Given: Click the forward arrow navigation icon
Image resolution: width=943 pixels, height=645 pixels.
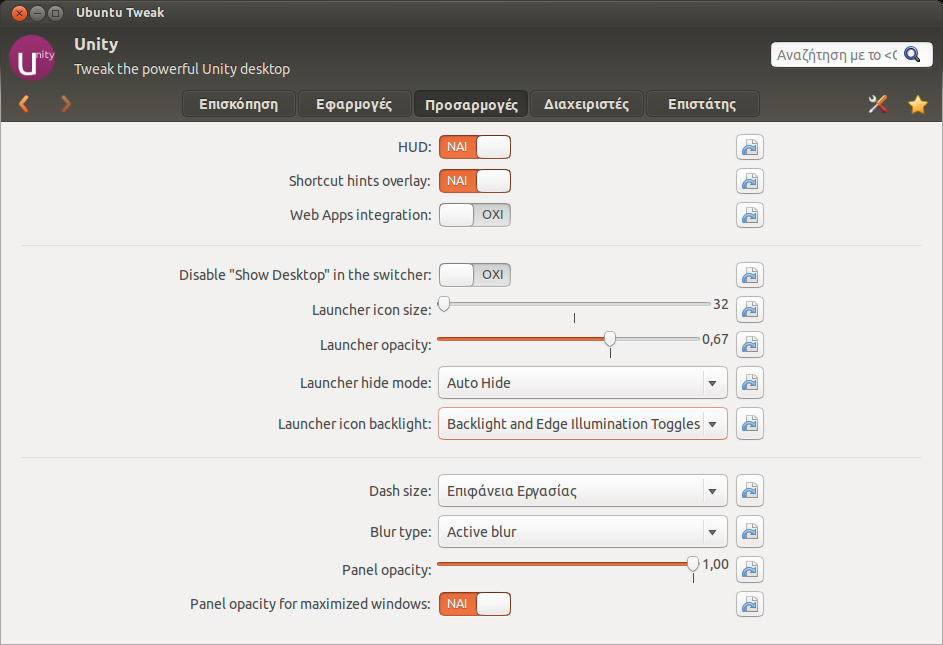Looking at the screenshot, I should click(66, 104).
